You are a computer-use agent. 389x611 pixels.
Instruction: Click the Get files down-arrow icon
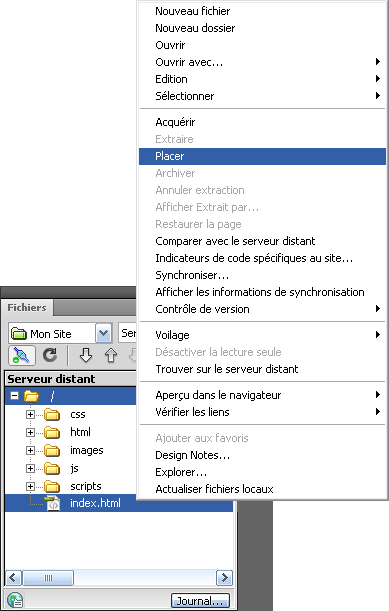pyautogui.click(x=86, y=355)
